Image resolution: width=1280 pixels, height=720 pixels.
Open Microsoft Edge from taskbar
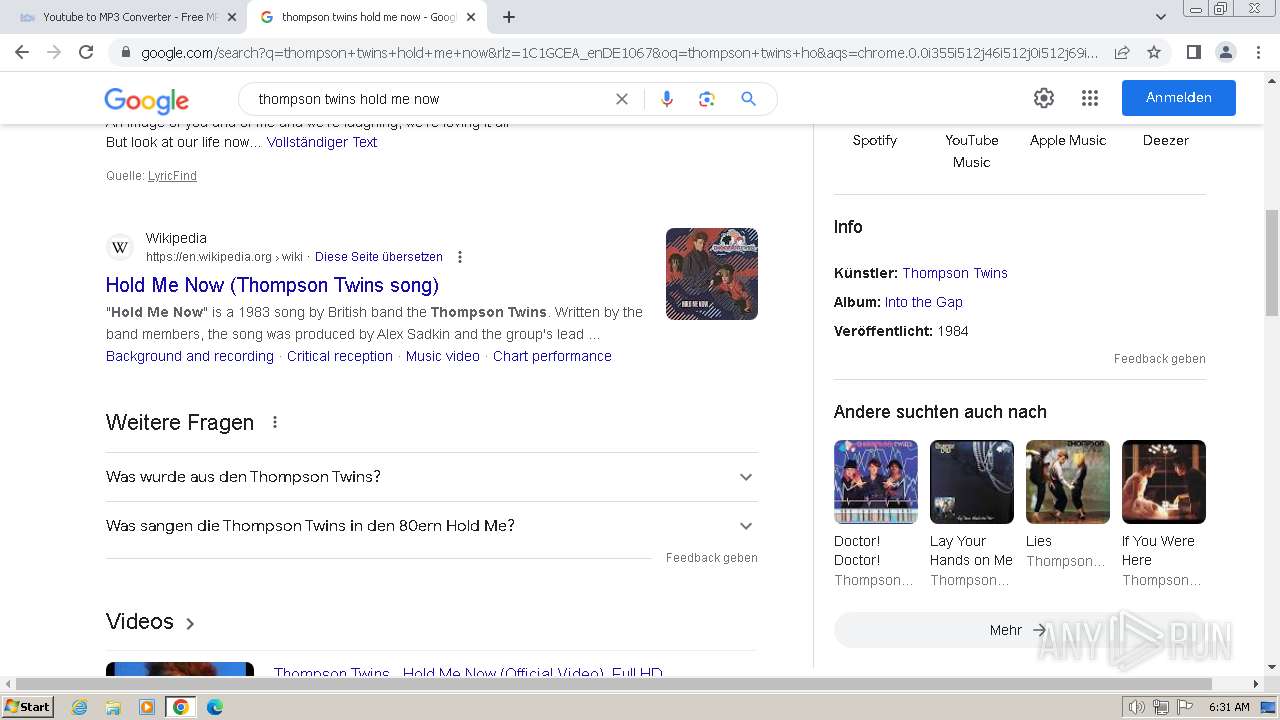215,707
